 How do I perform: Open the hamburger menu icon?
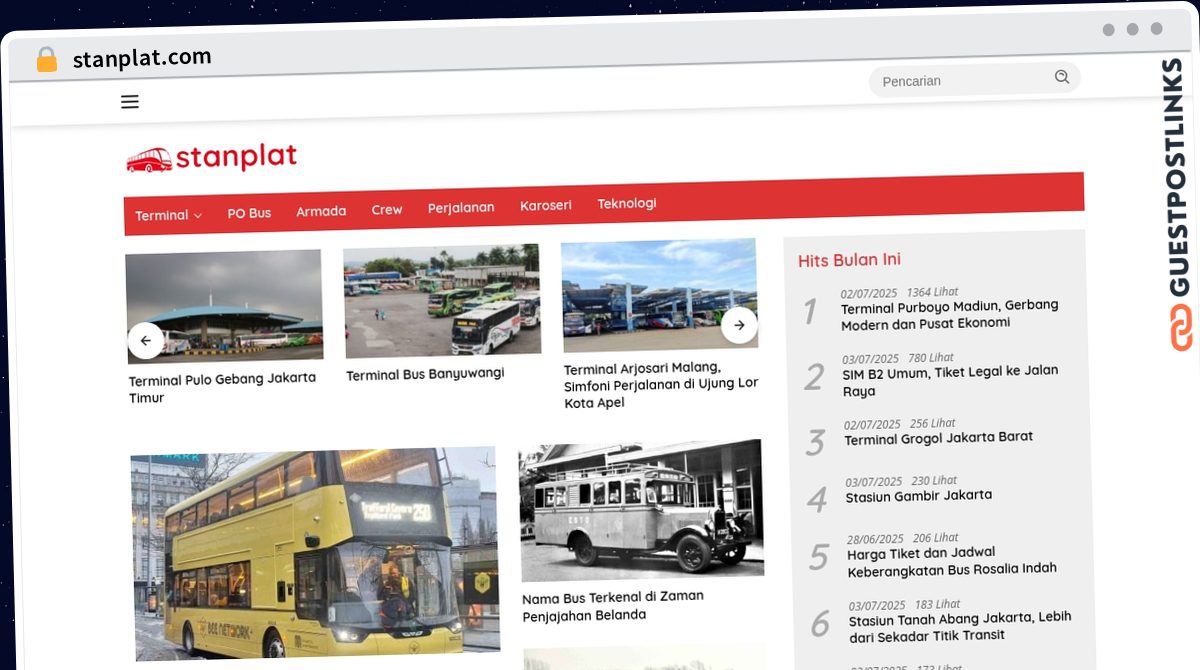point(130,101)
